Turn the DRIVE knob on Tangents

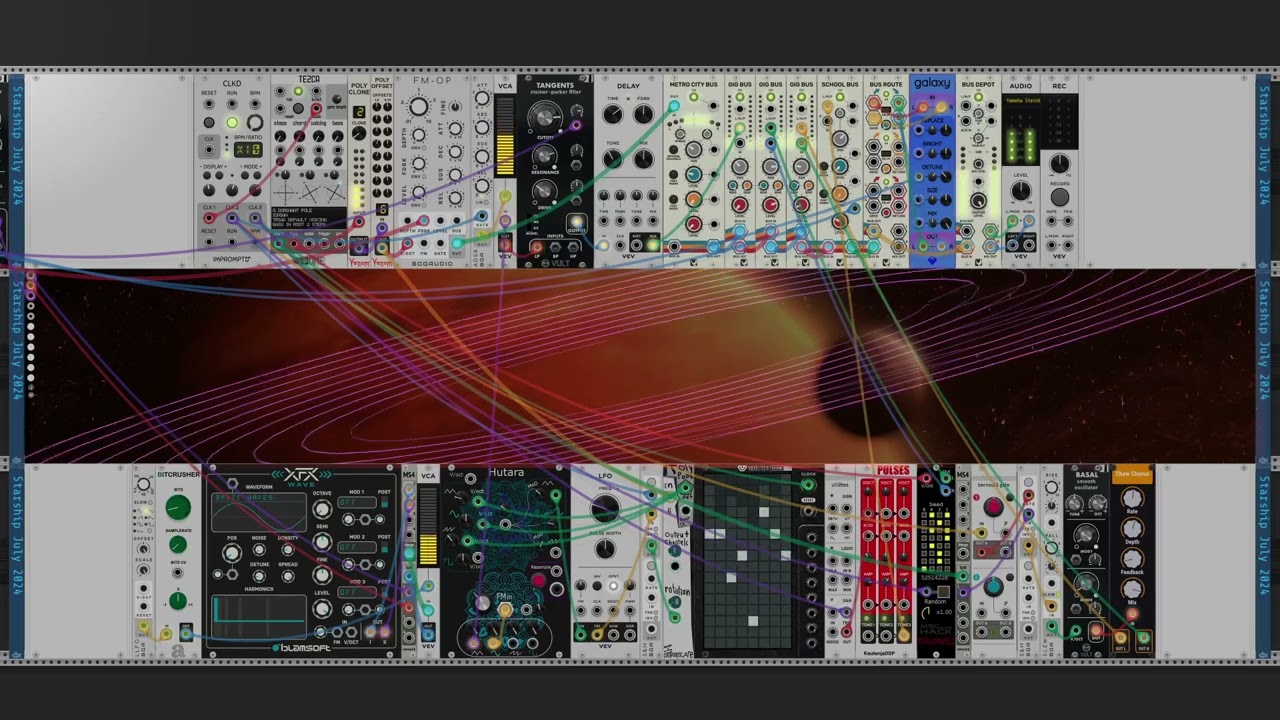click(544, 191)
